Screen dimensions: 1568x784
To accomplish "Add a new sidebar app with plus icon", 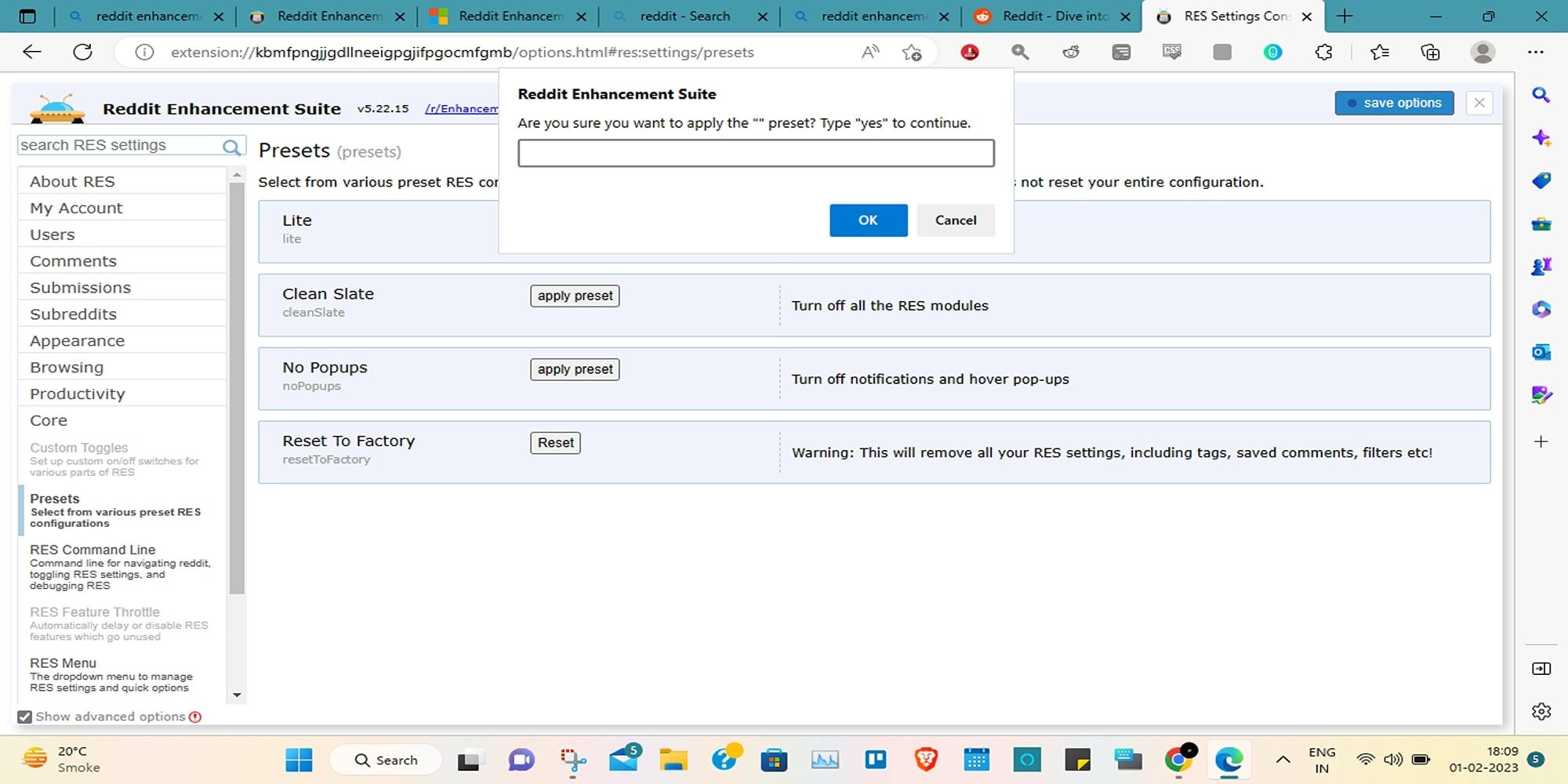I will click(x=1541, y=442).
